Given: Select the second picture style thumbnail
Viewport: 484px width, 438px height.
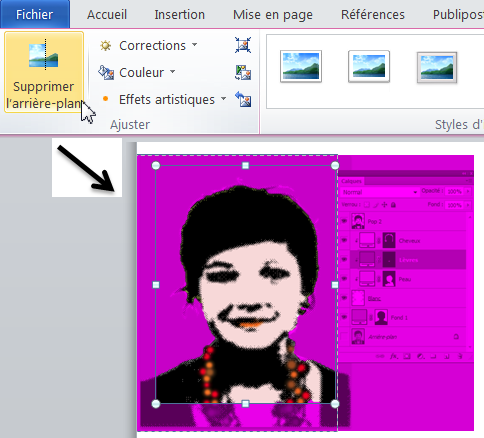Looking at the screenshot, I should pyautogui.click(x=369, y=66).
